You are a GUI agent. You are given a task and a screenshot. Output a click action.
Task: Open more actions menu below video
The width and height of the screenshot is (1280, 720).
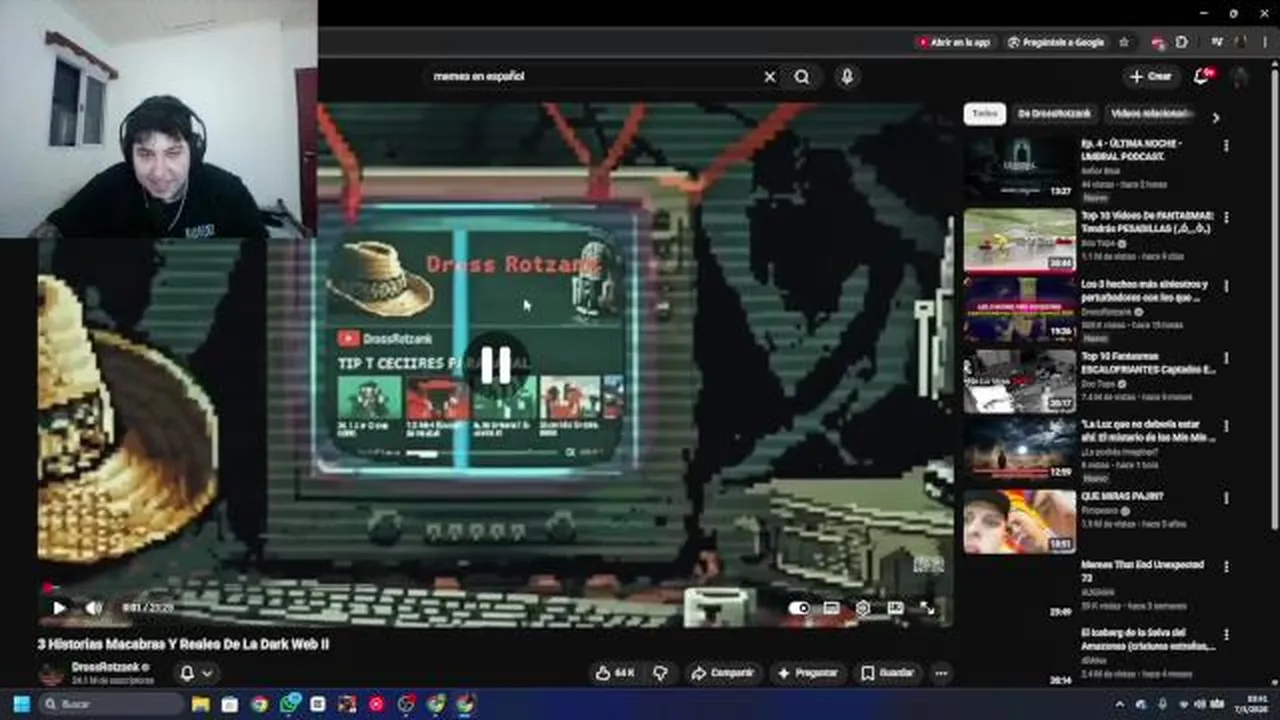pos(941,673)
